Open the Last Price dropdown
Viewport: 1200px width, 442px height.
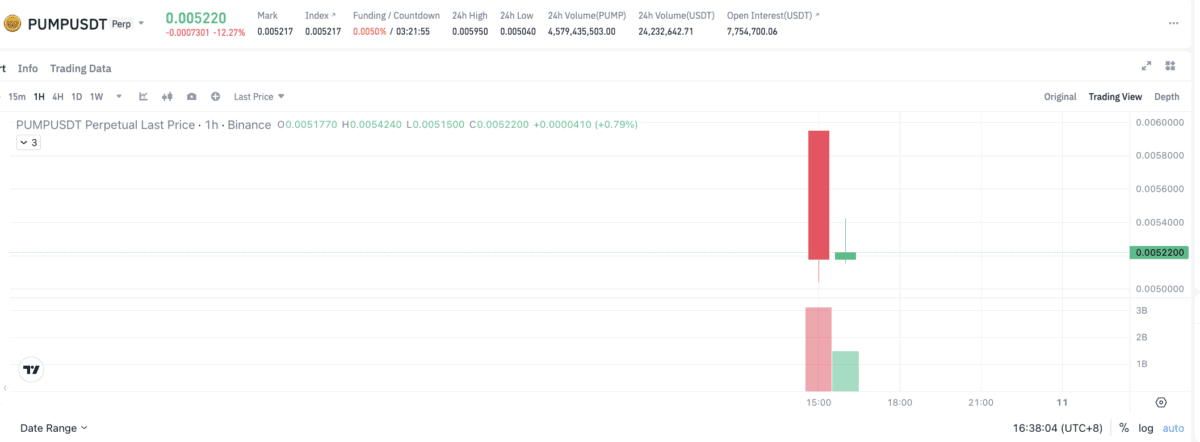point(259,97)
